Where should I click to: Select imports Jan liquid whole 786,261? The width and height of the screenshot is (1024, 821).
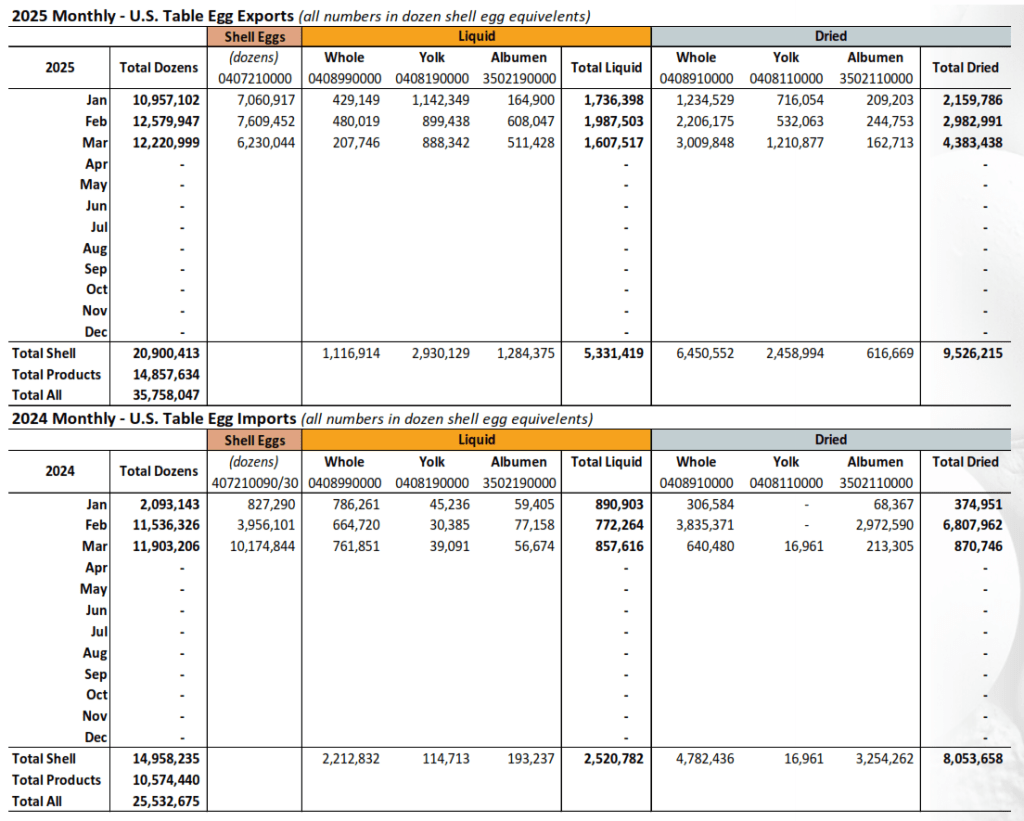pyautogui.click(x=356, y=504)
